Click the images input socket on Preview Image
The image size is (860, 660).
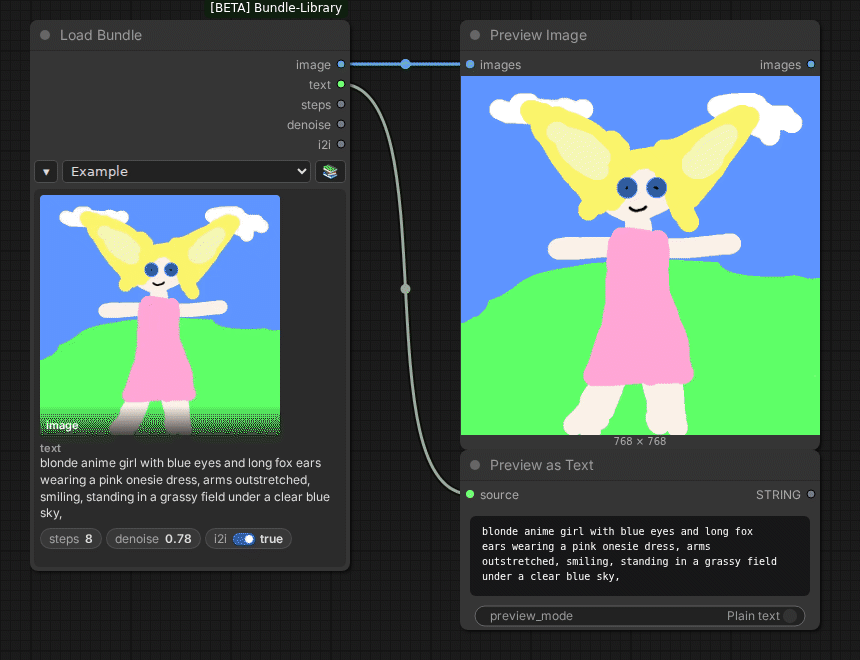[x=470, y=64]
